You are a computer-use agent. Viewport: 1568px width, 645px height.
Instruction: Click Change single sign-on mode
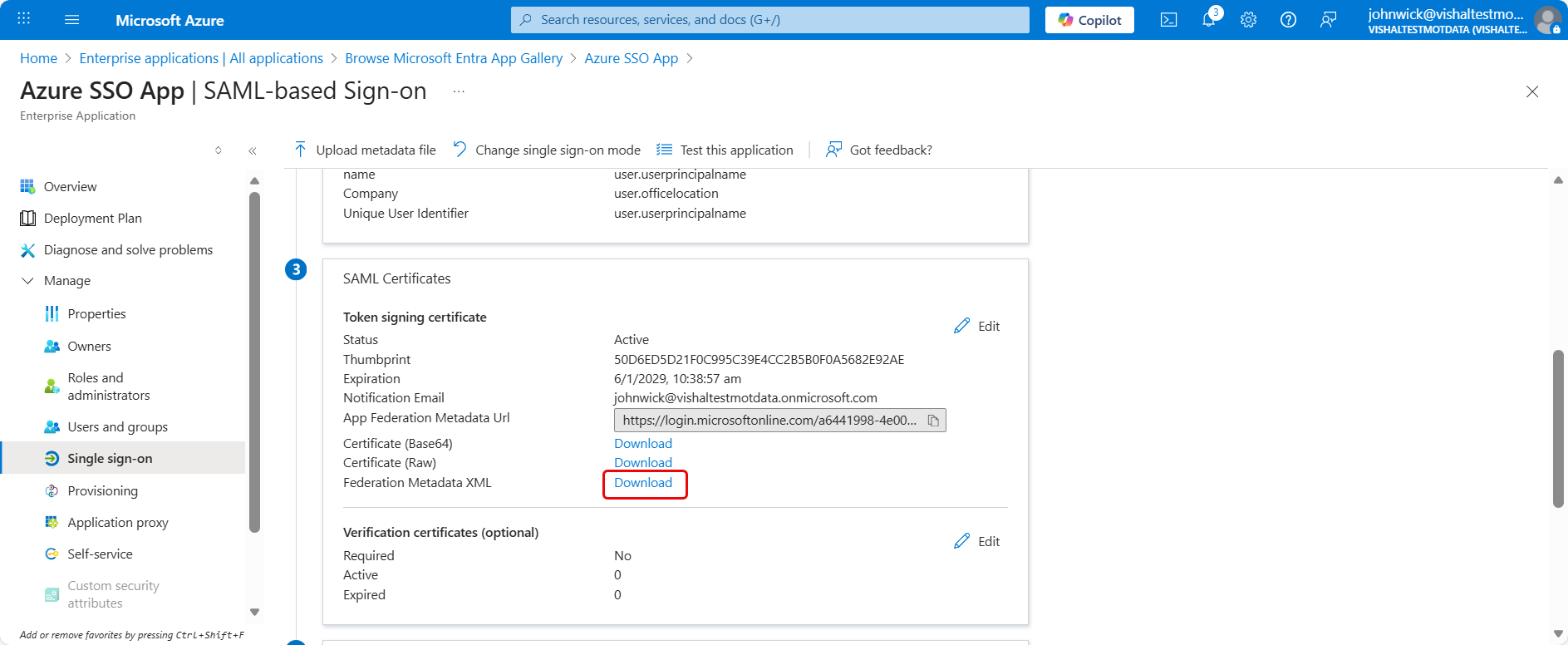(x=547, y=150)
